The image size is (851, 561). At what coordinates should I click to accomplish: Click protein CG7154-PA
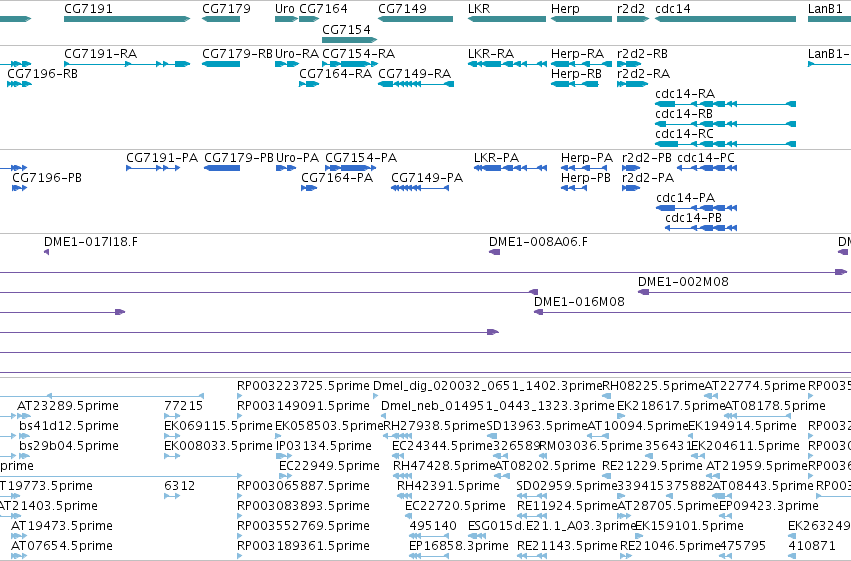click(361, 158)
